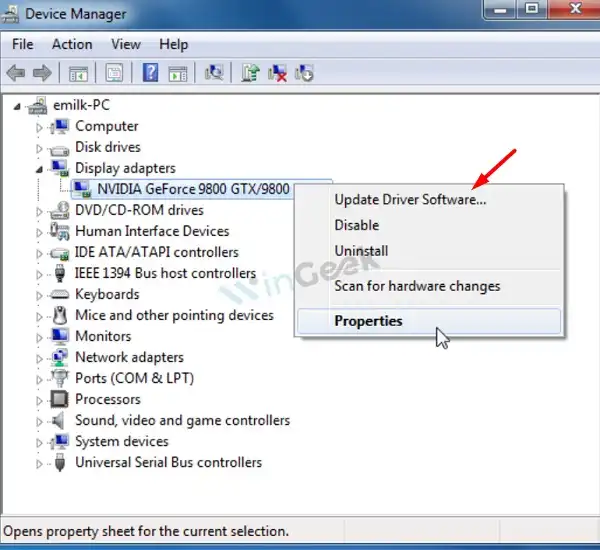Click the Human Interface Devices icon

[60, 231]
